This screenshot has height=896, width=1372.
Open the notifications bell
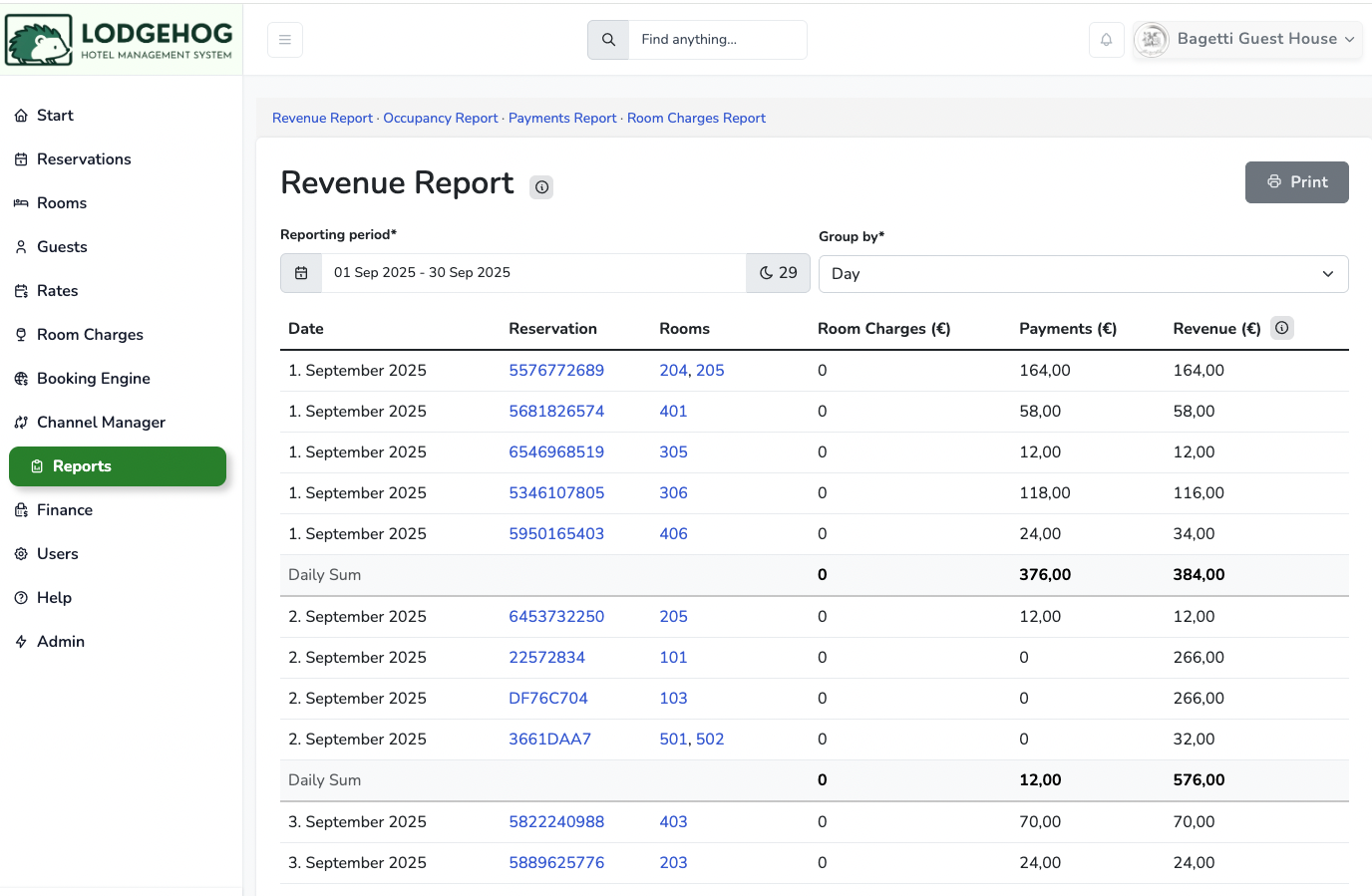point(1106,40)
